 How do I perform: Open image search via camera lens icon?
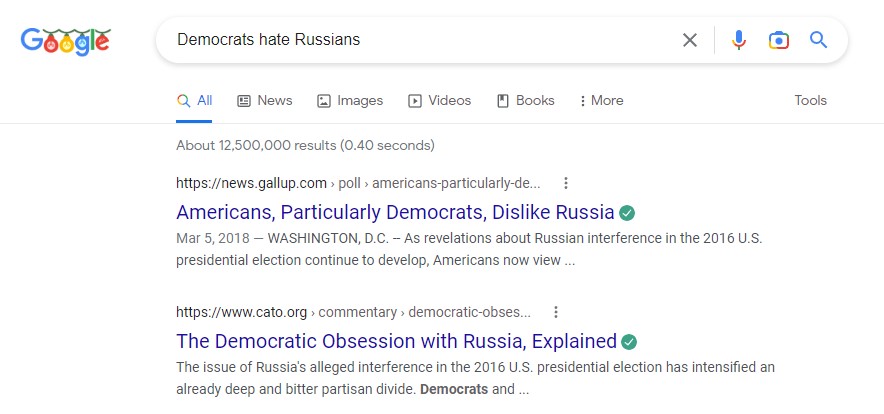coord(779,40)
